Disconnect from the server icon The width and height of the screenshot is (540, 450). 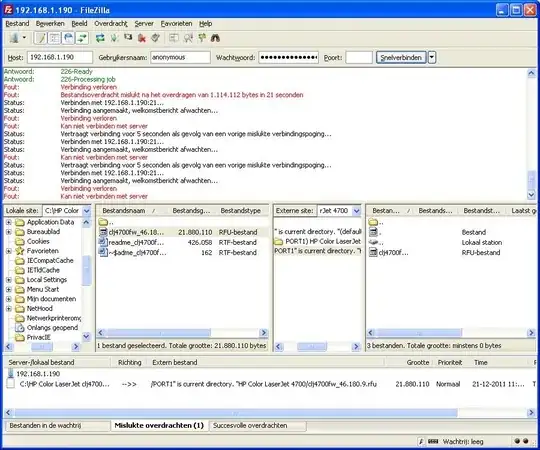point(142,38)
